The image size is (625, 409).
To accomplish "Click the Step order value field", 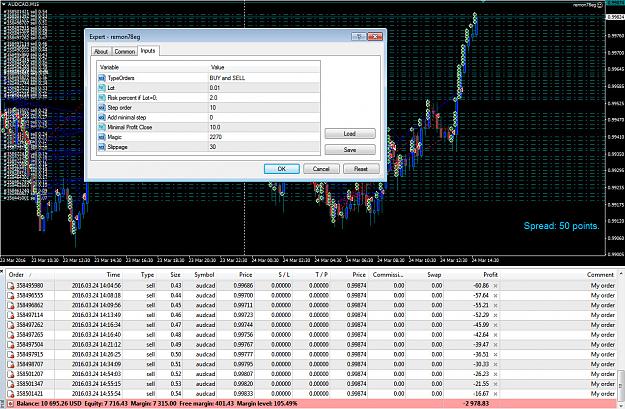I will (264, 108).
